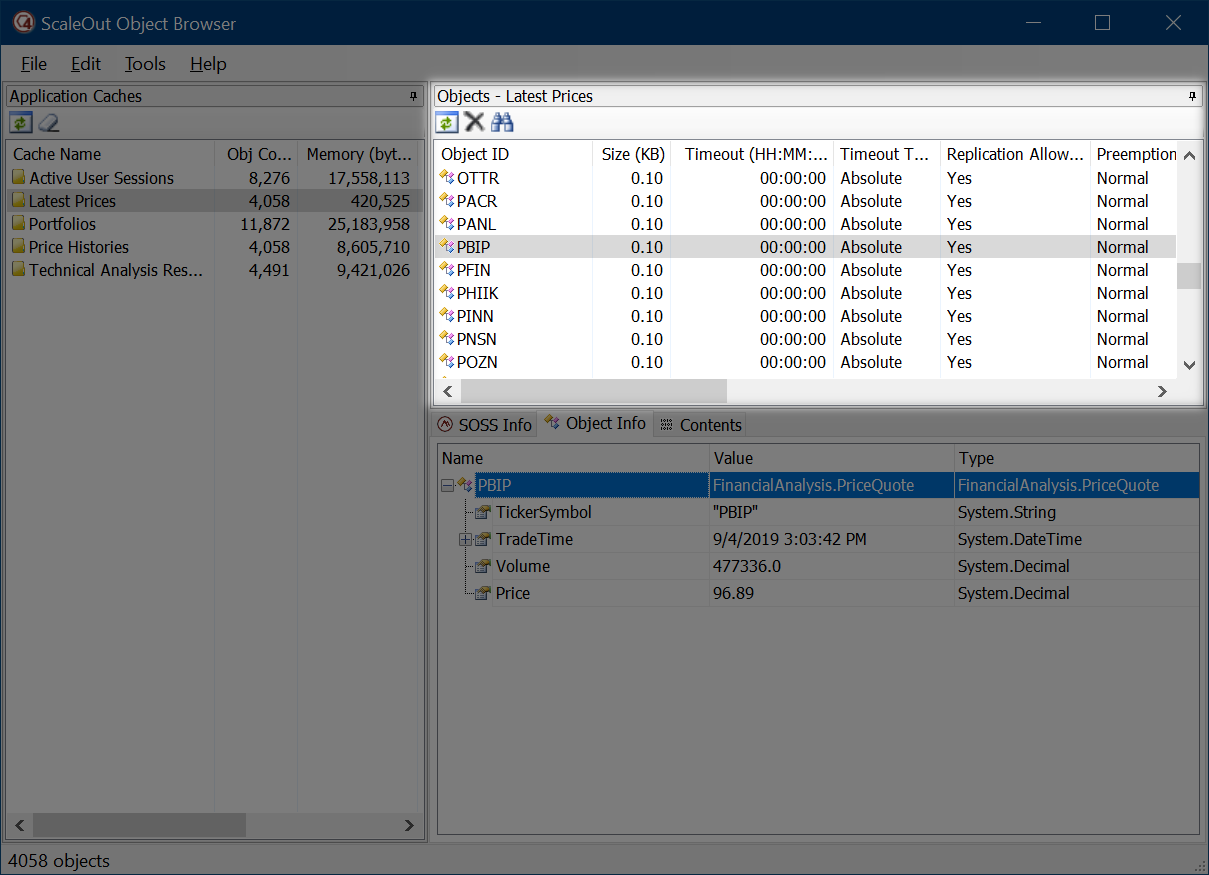Click the X delete object icon
Screen dimensions: 1209x875
pyautogui.click(x=474, y=122)
